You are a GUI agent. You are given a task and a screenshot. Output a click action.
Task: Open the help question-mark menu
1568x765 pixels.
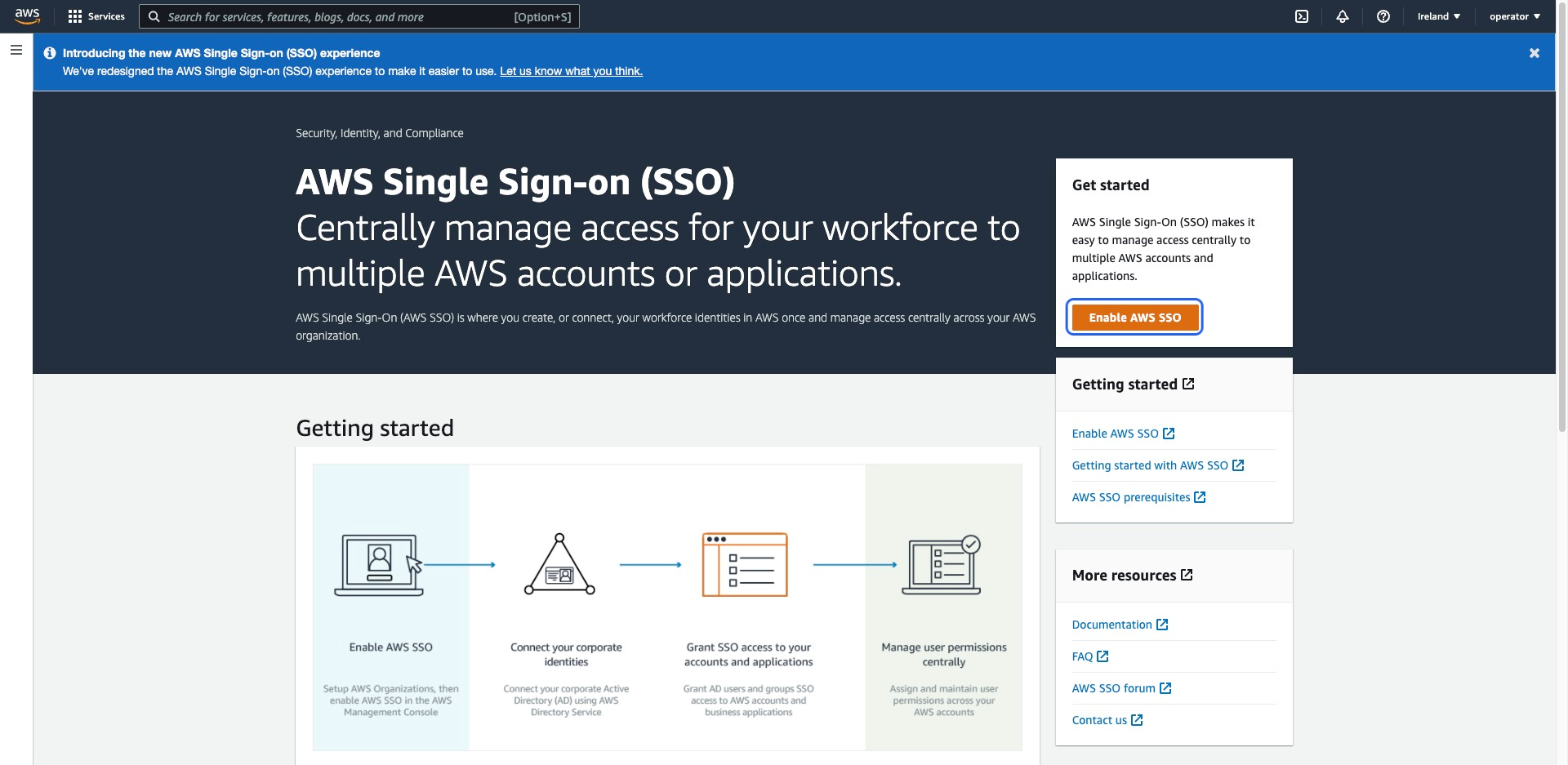pos(1383,16)
